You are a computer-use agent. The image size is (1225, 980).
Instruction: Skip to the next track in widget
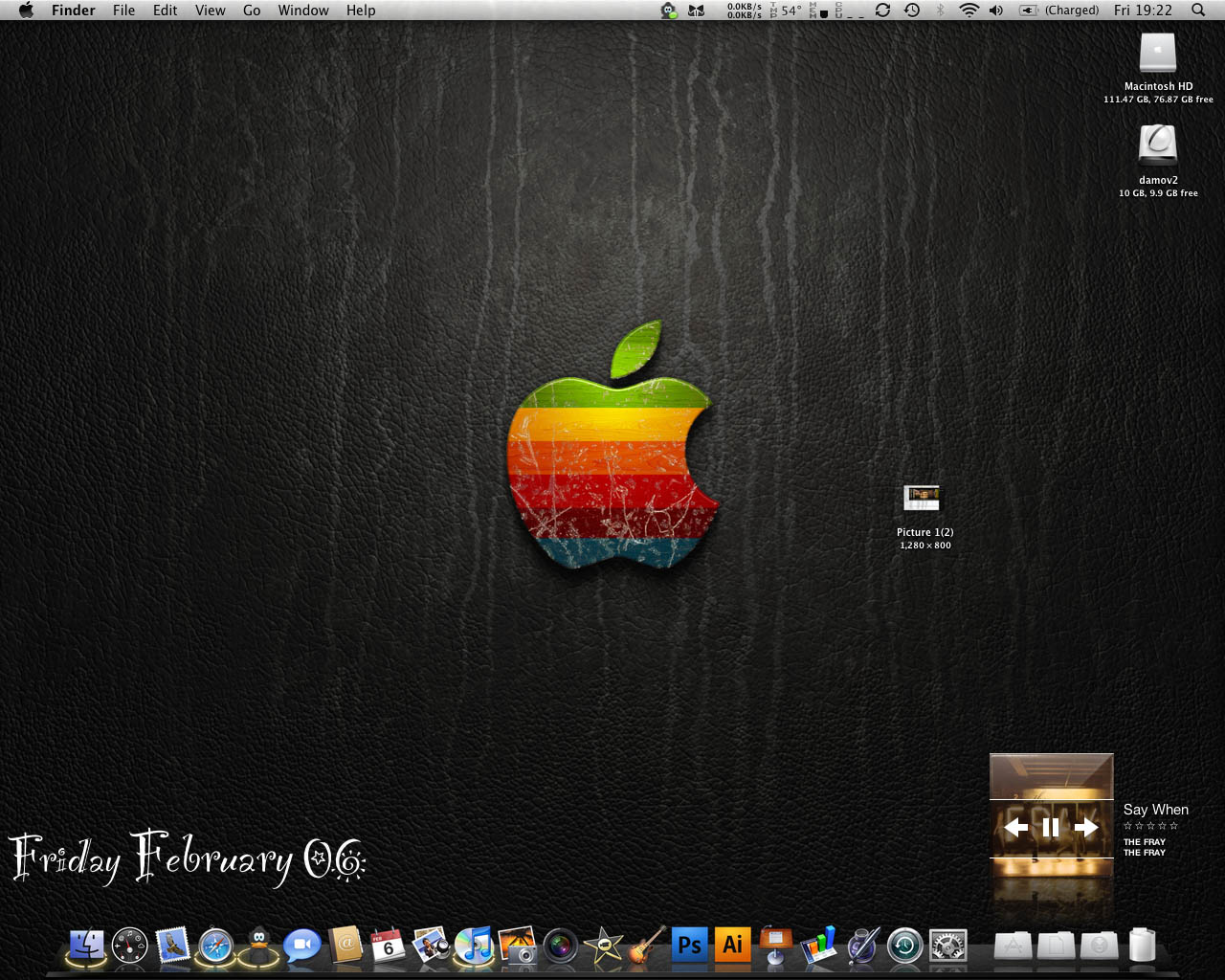click(x=1086, y=828)
